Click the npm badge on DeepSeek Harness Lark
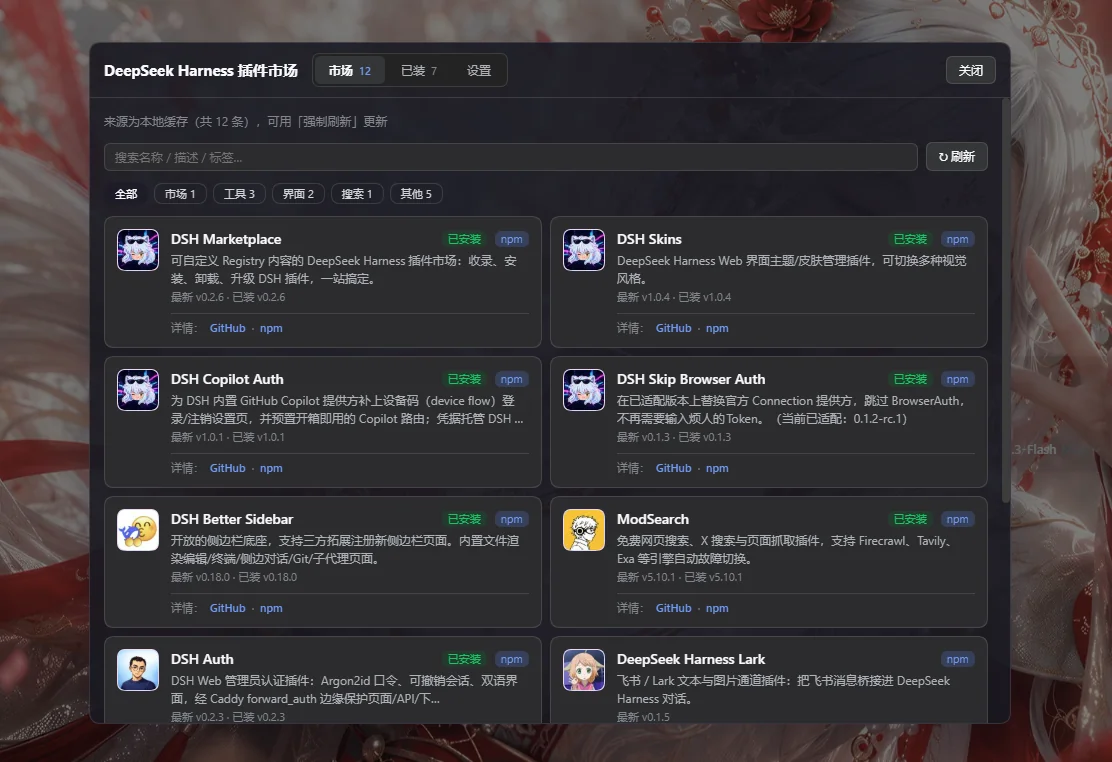 point(957,659)
